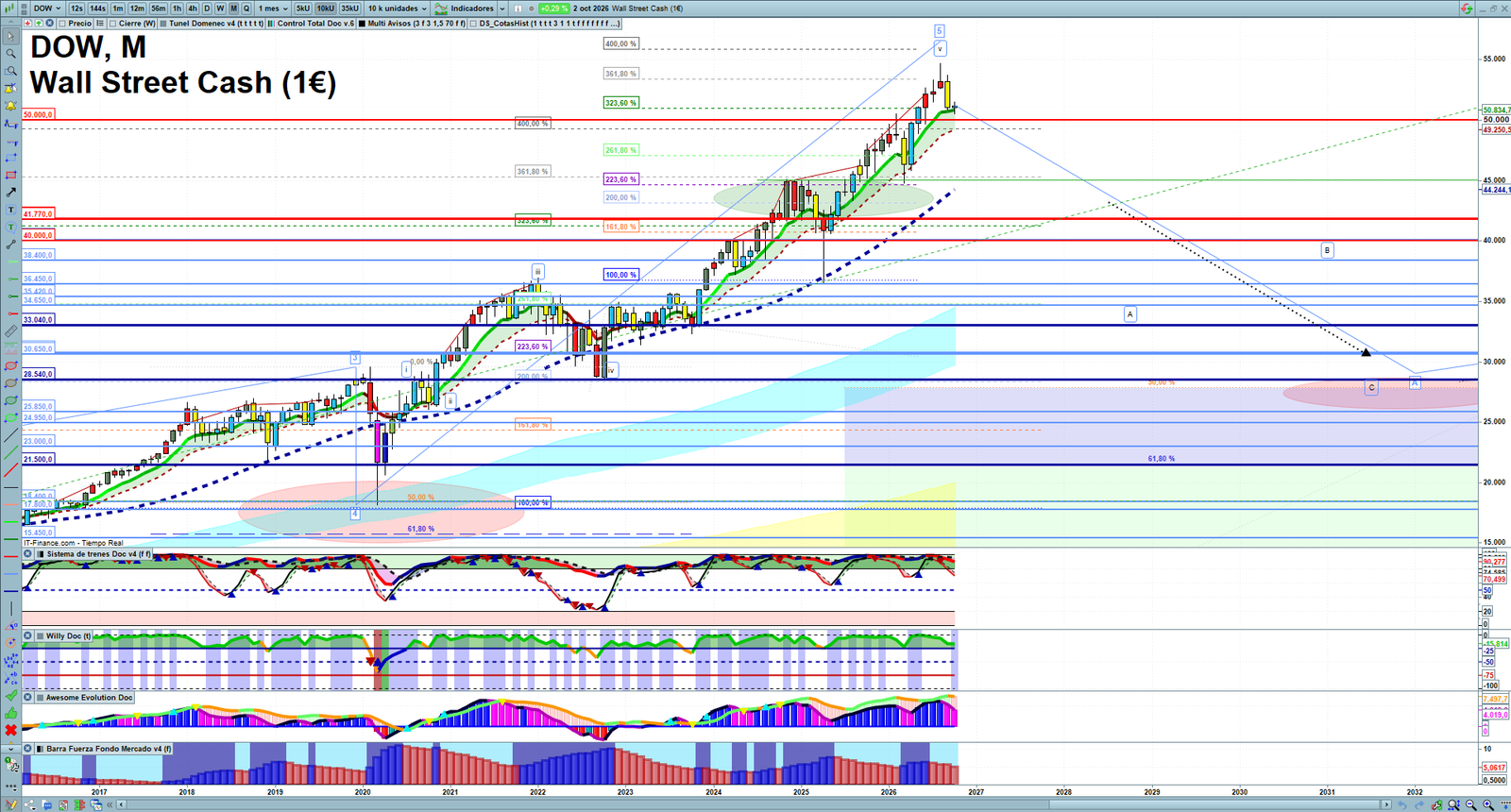The image size is (1511, 812).
Task: Select the monthly M timeframe
Action: point(233,8)
